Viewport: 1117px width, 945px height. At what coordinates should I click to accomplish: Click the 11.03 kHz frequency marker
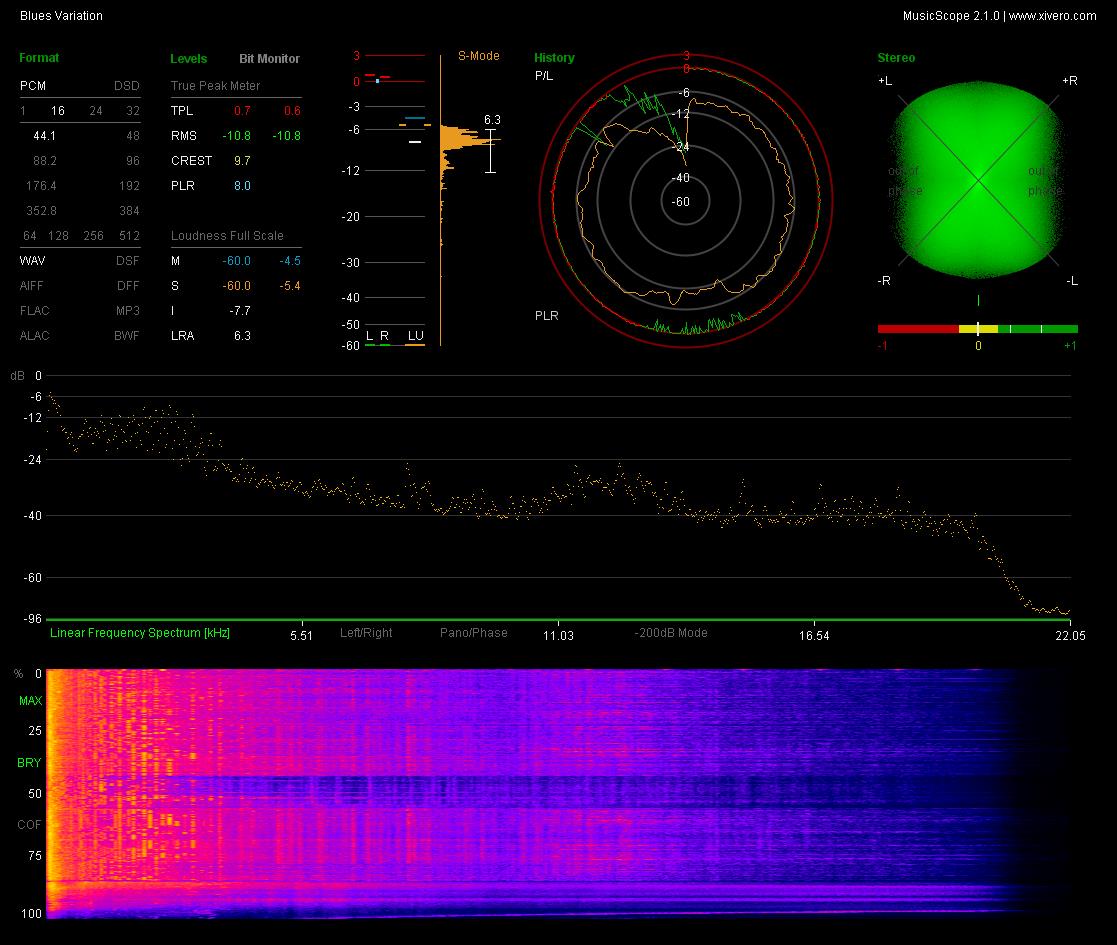[x=558, y=635]
